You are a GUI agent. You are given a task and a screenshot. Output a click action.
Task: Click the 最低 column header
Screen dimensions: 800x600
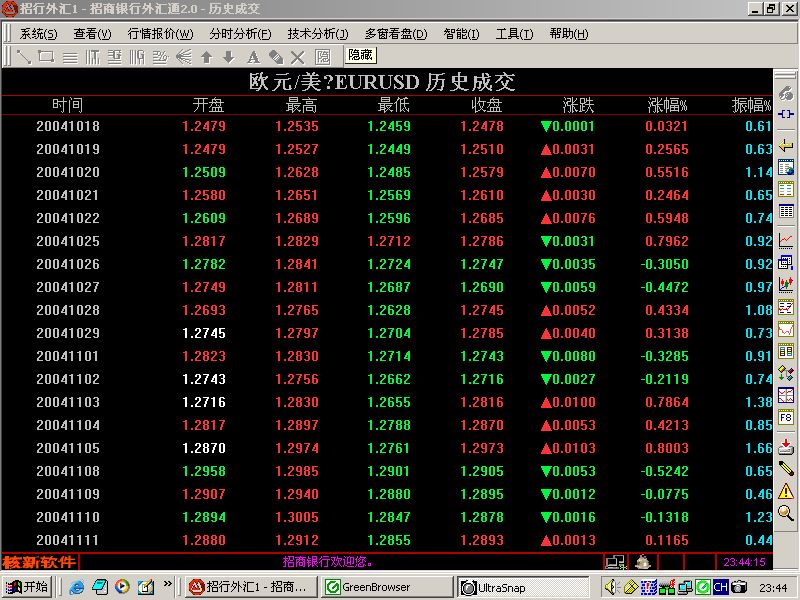coord(393,105)
